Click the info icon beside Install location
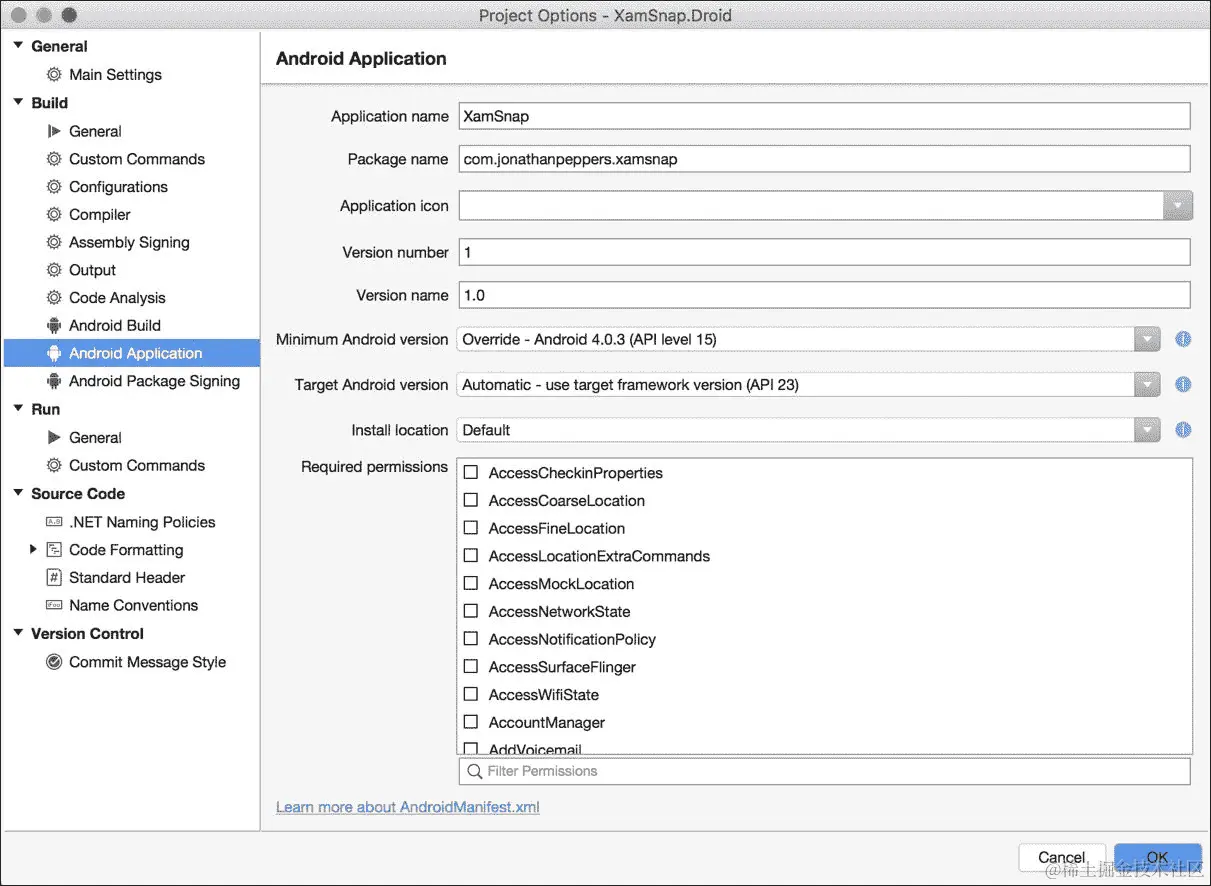The height and width of the screenshot is (886, 1211). pos(1183,430)
